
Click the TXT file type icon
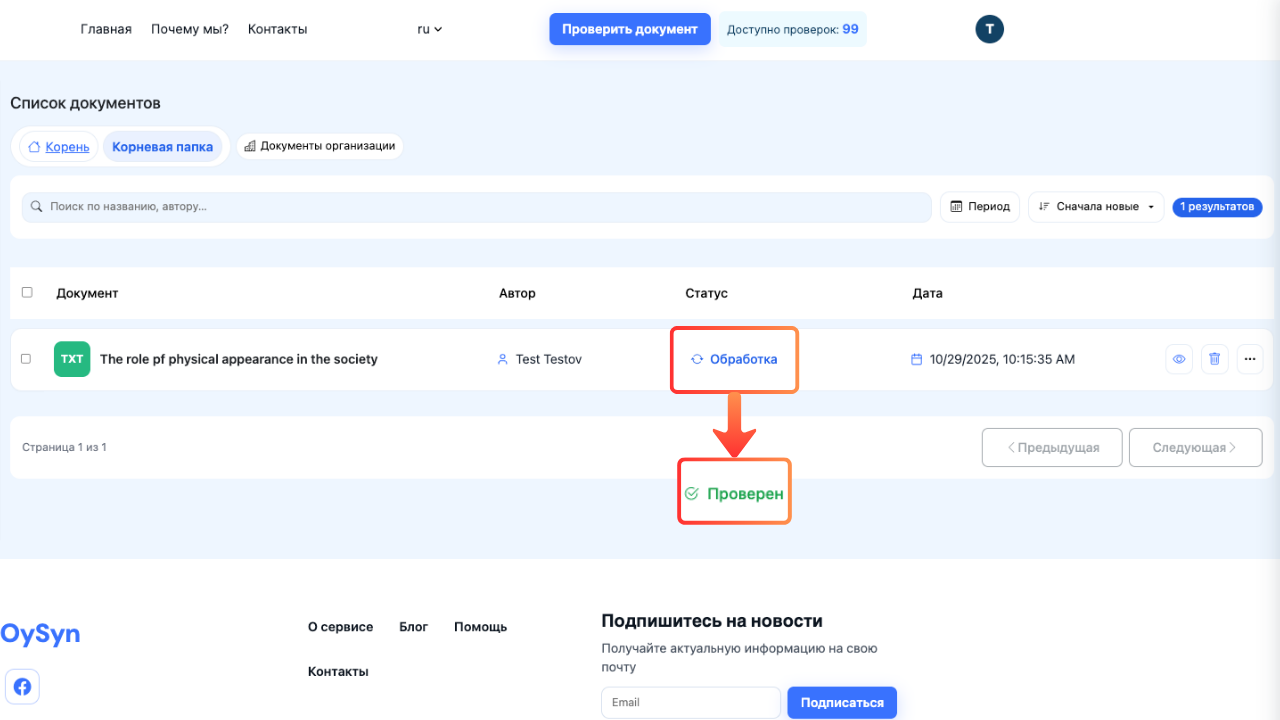(x=72, y=358)
